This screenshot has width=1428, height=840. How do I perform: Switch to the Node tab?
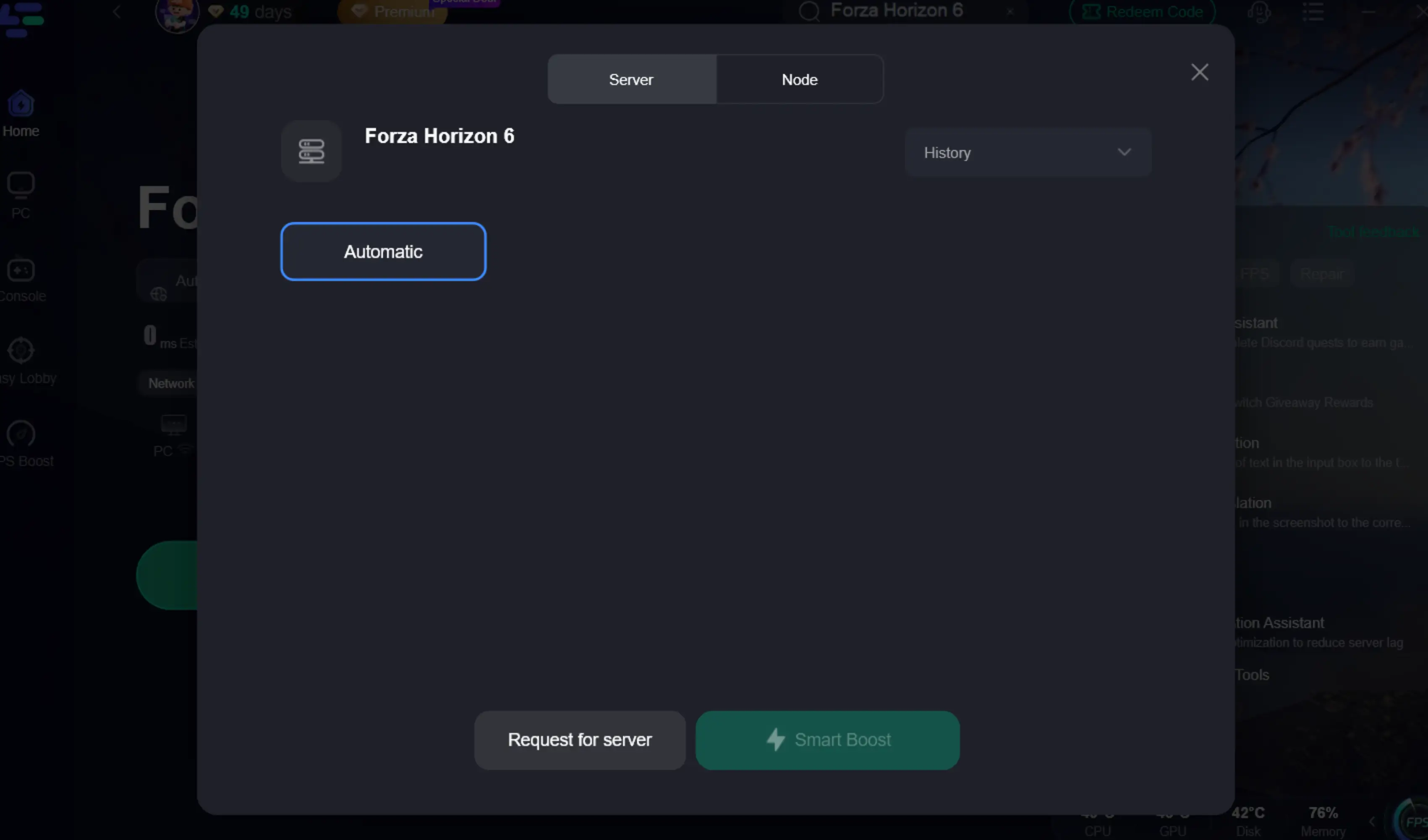coord(799,79)
